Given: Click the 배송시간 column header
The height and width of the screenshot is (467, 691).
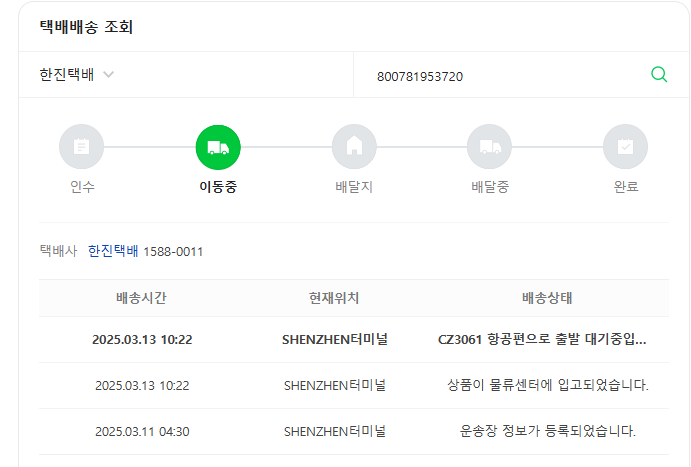Looking at the screenshot, I should [x=141, y=298].
